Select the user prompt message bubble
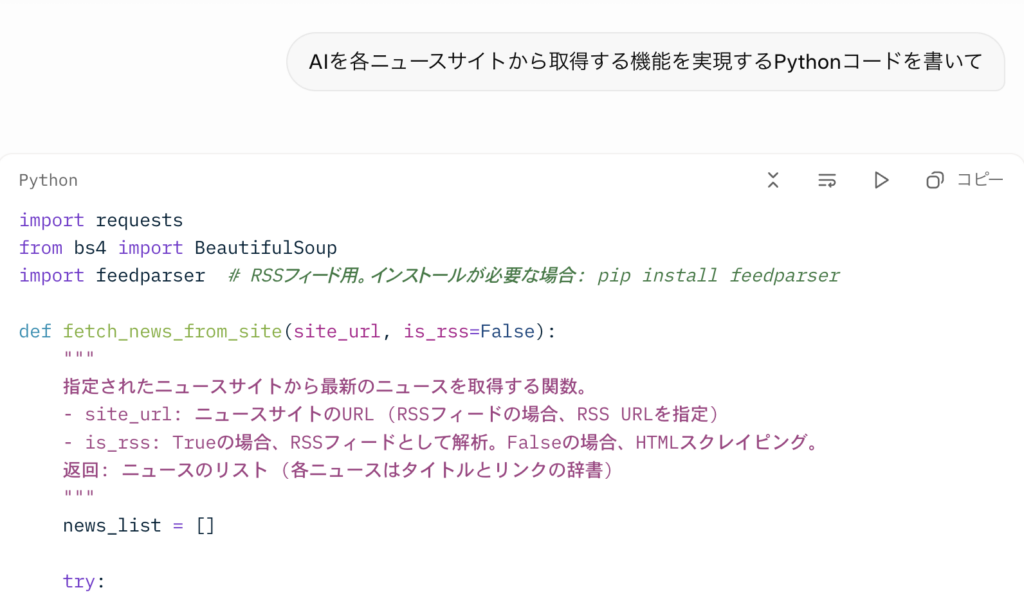 point(645,62)
